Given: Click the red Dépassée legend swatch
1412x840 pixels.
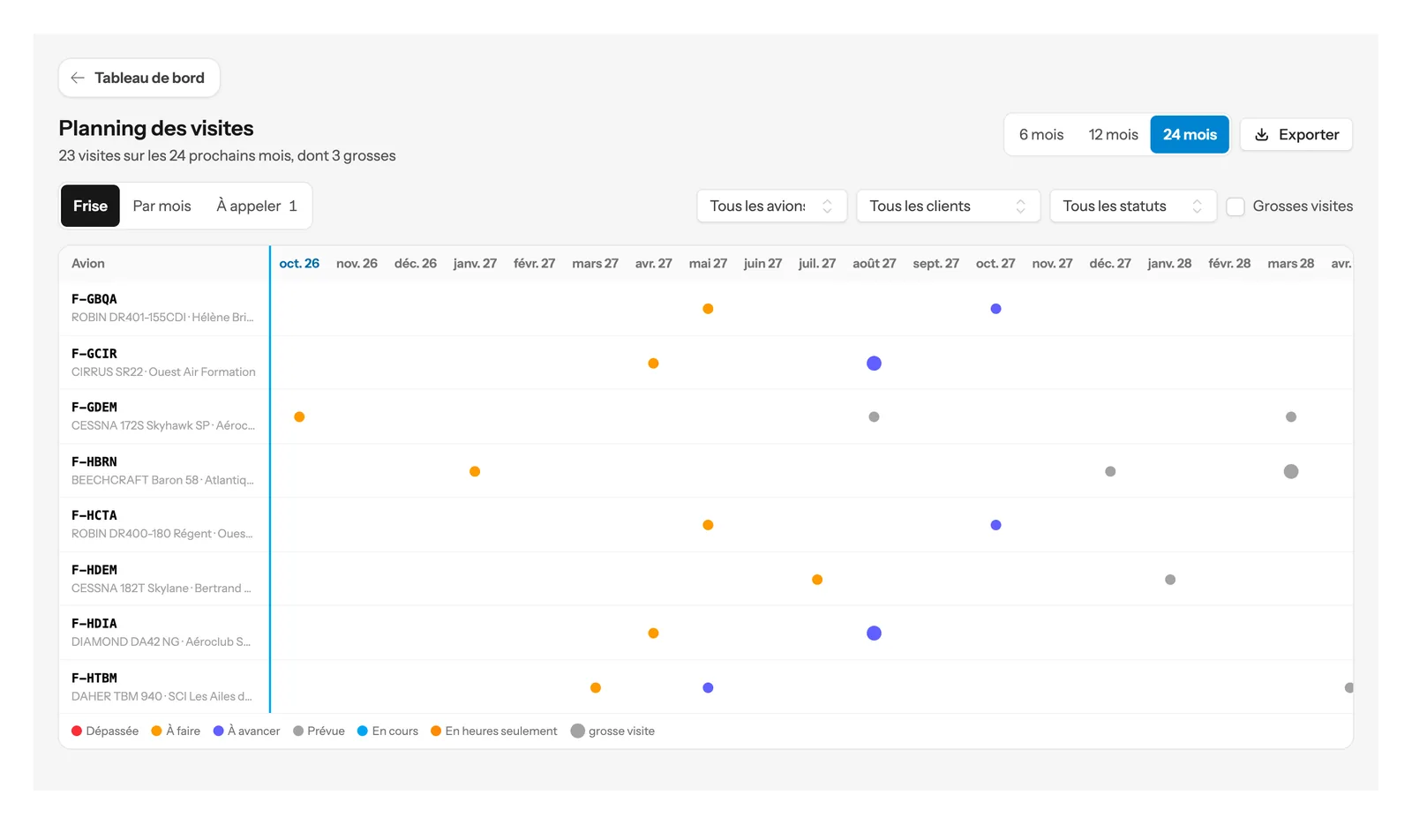Looking at the screenshot, I should pyautogui.click(x=77, y=731).
